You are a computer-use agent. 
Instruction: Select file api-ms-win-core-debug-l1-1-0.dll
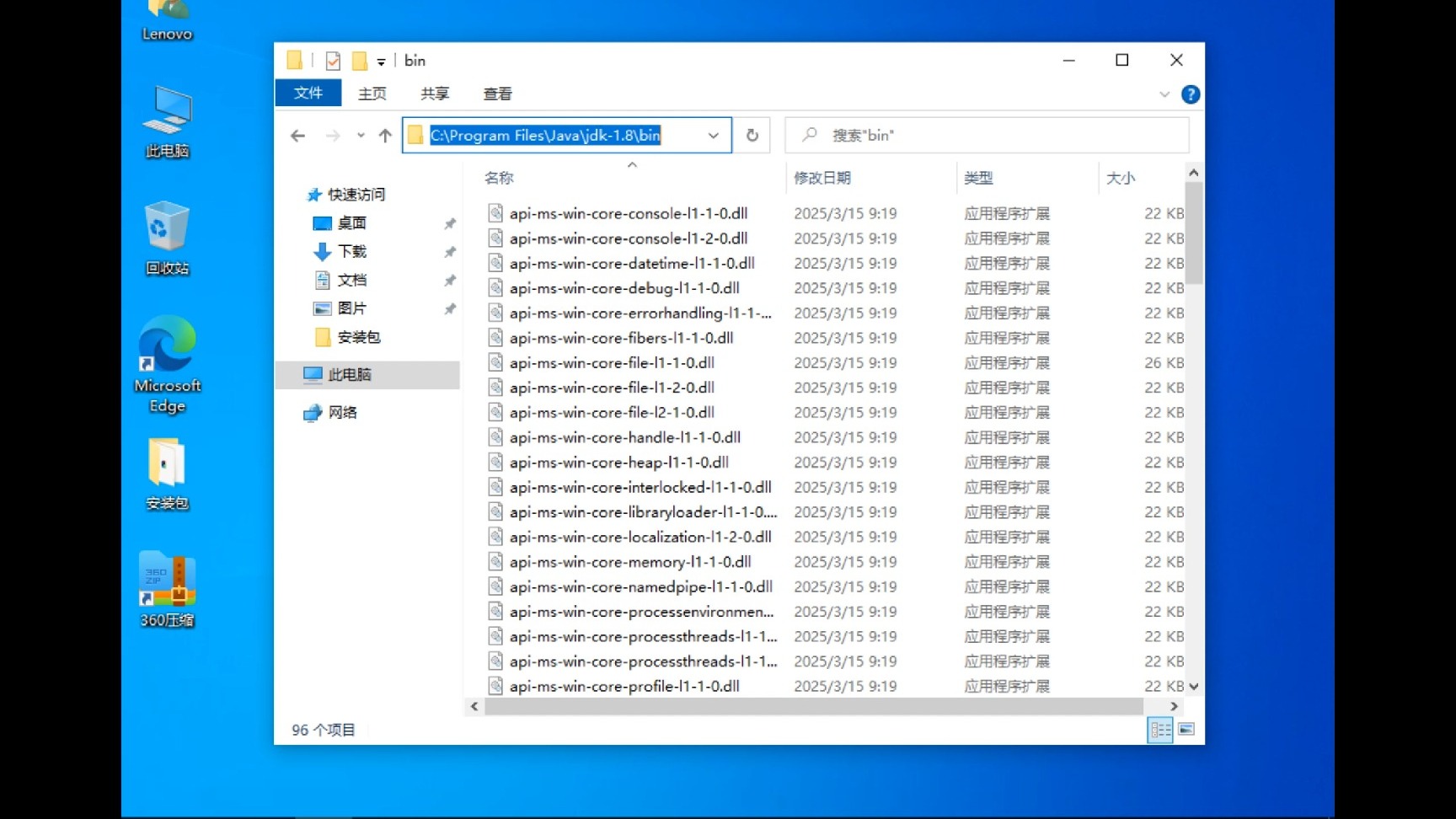tap(624, 288)
